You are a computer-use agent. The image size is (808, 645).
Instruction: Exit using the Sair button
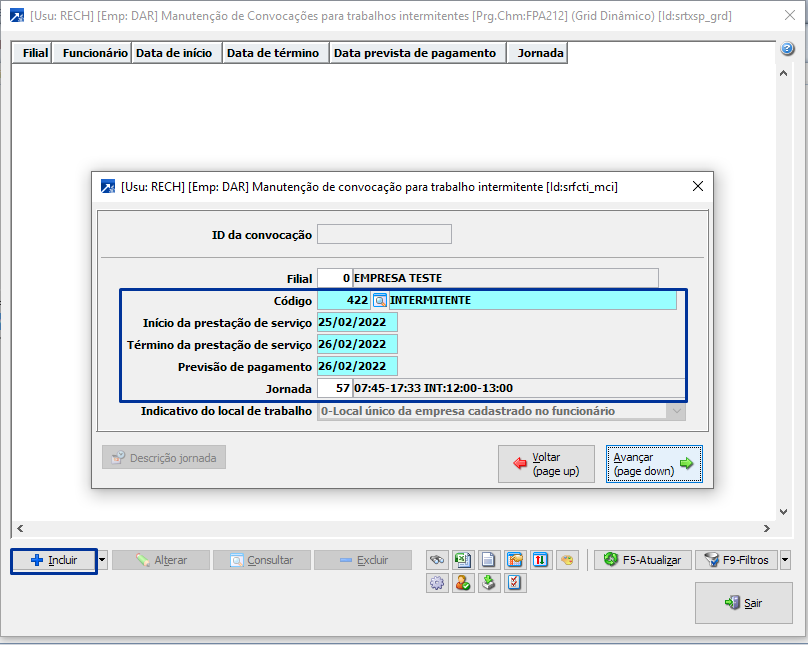[744, 603]
